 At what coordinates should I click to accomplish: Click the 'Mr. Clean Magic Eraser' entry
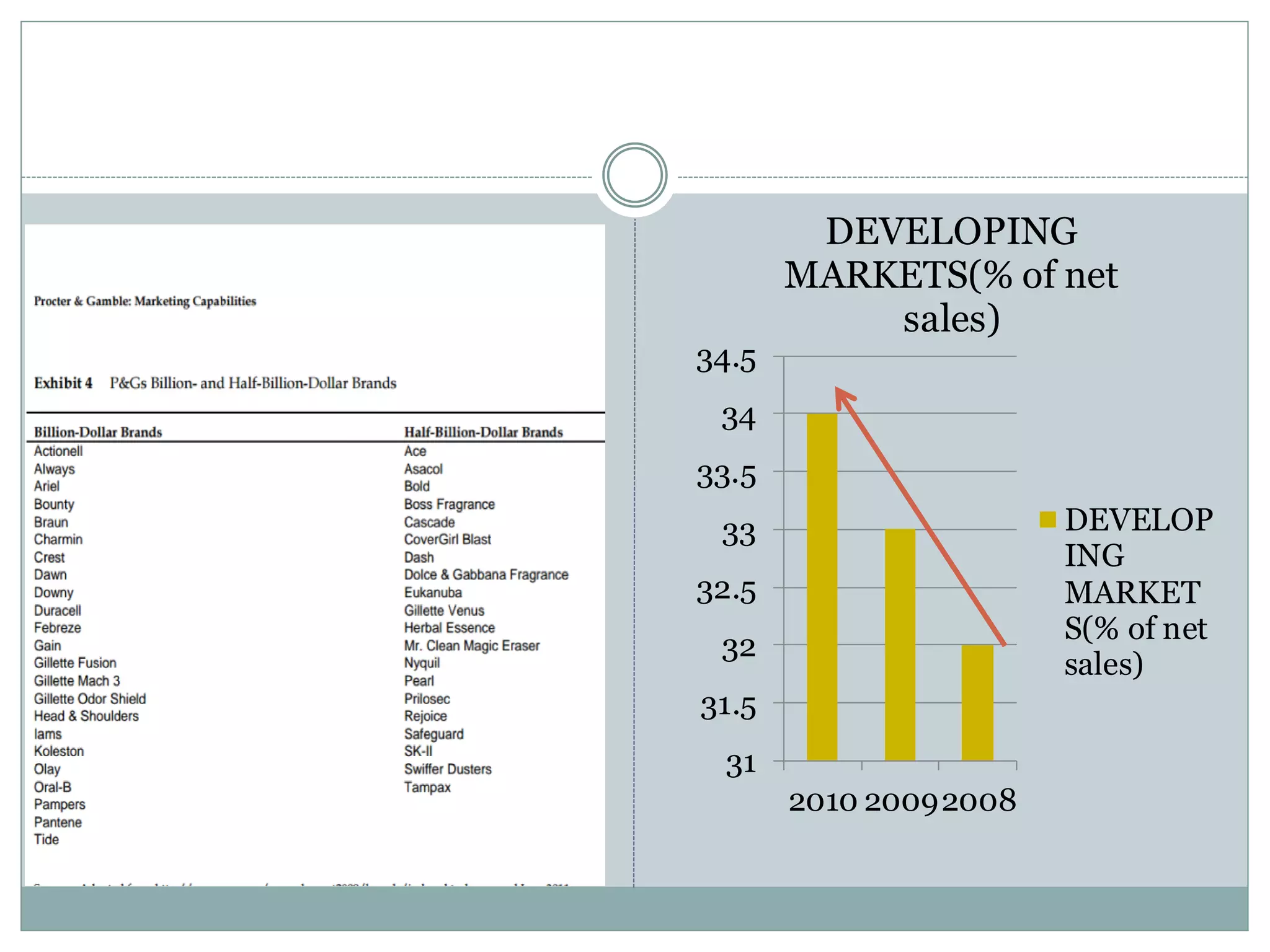472,646
